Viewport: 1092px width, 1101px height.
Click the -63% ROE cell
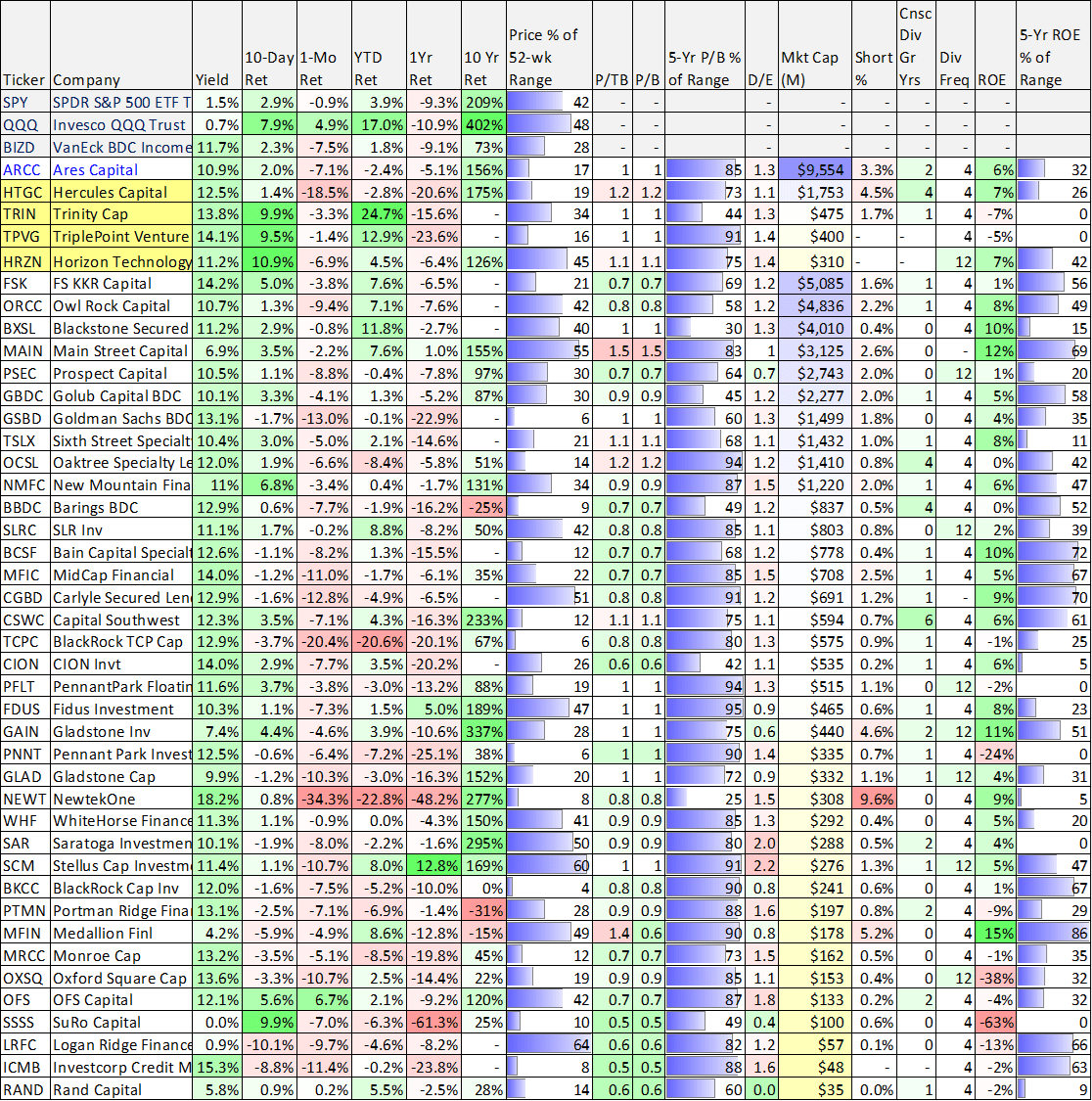(995, 1023)
